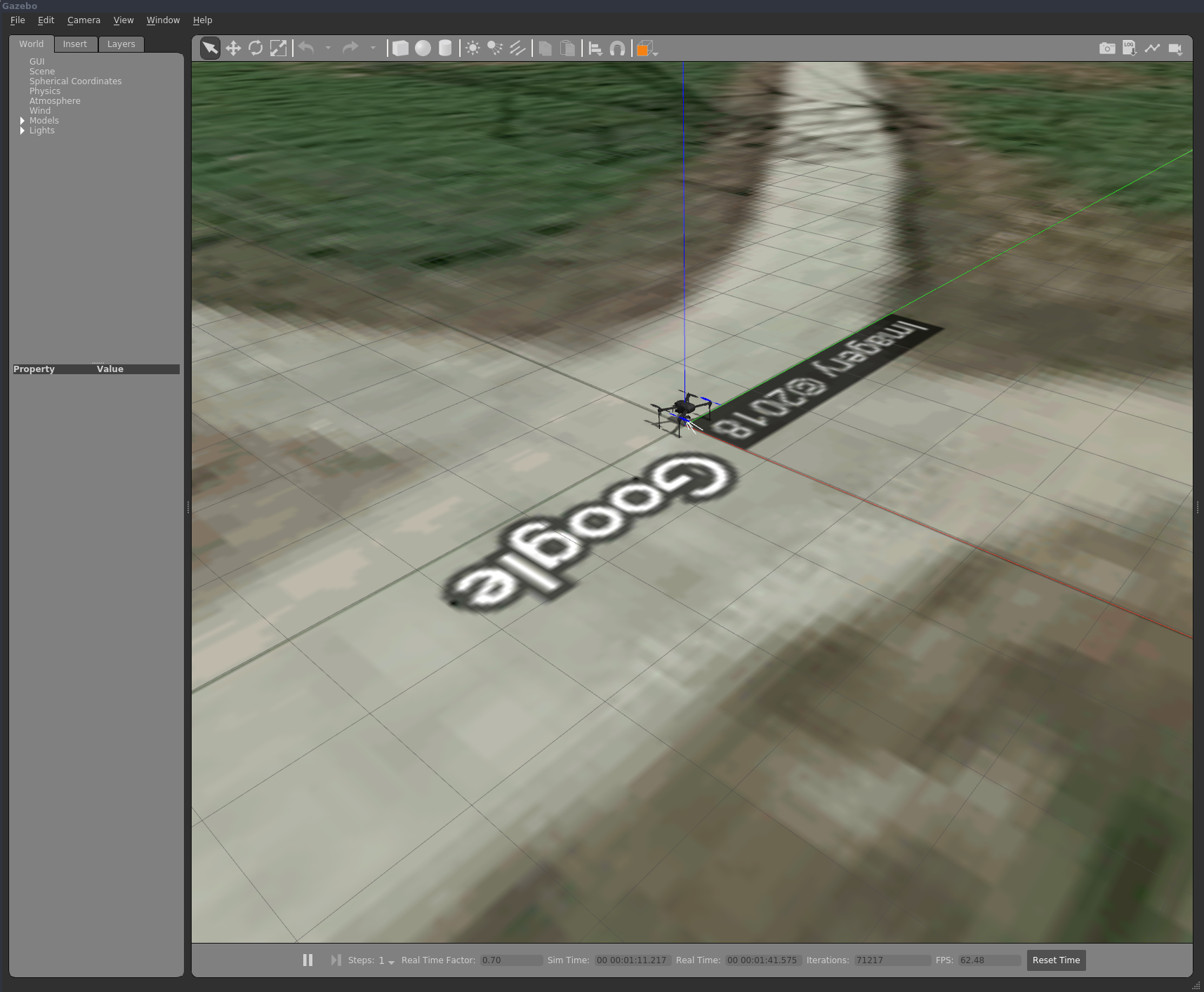Click the Property column header
The width and height of the screenshot is (1204, 992).
pyautogui.click(x=34, y=369)
